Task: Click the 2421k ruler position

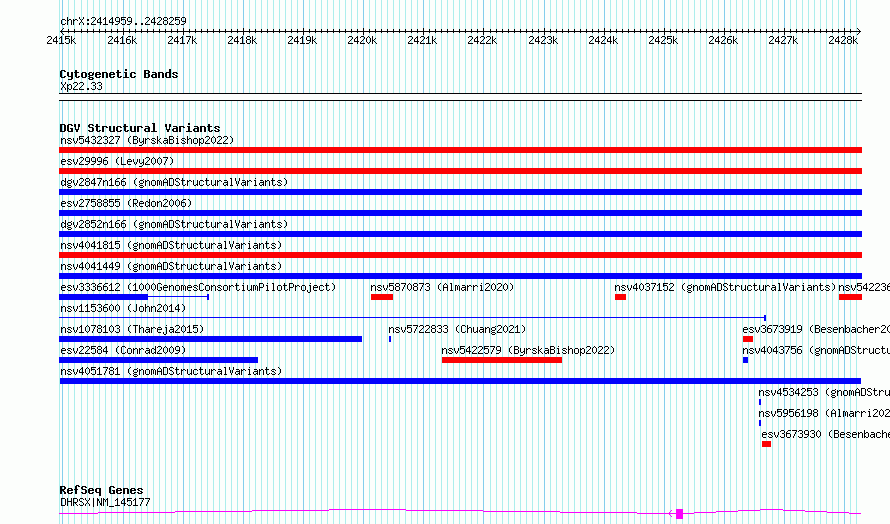Action: click(422, 40)
